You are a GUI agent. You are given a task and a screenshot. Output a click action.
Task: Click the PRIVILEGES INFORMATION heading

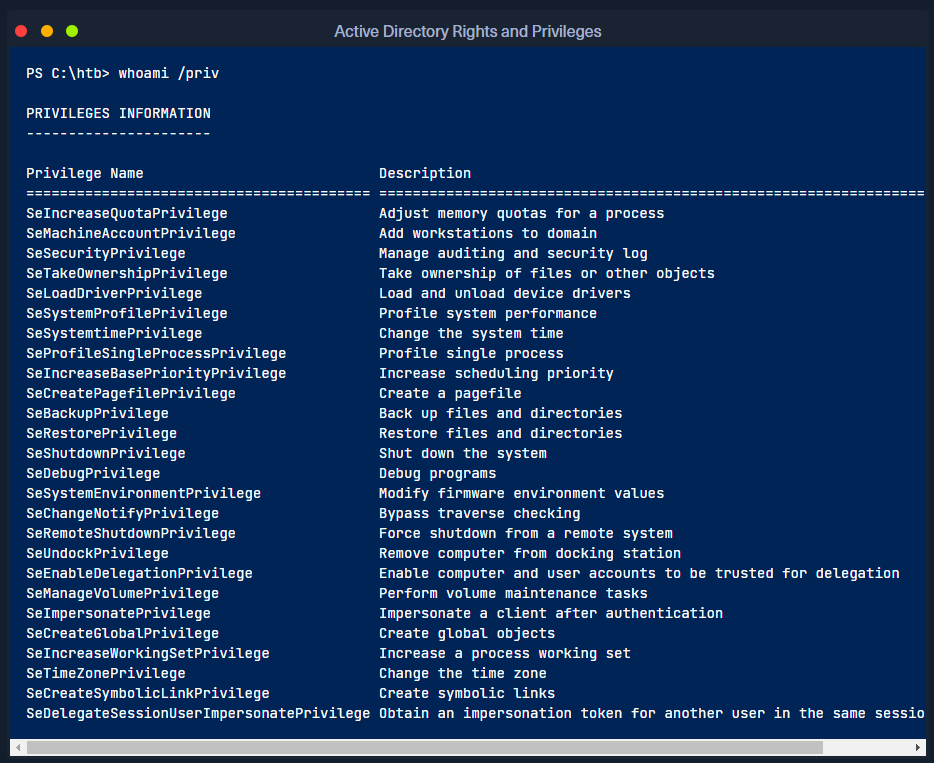(118, 113)
